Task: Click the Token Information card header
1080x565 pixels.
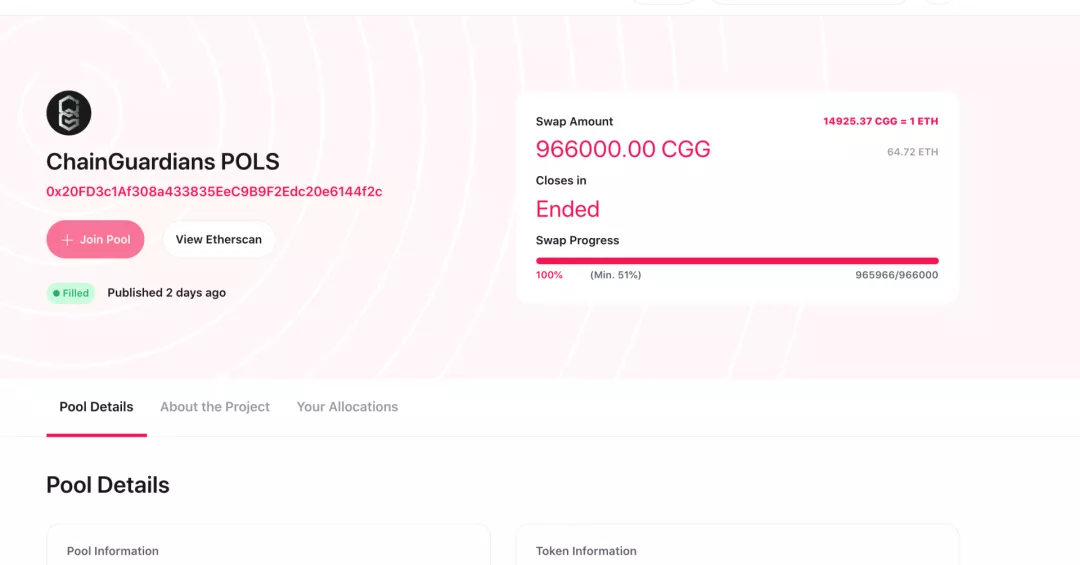Action: pyautogui.click(x=586, y=551)
